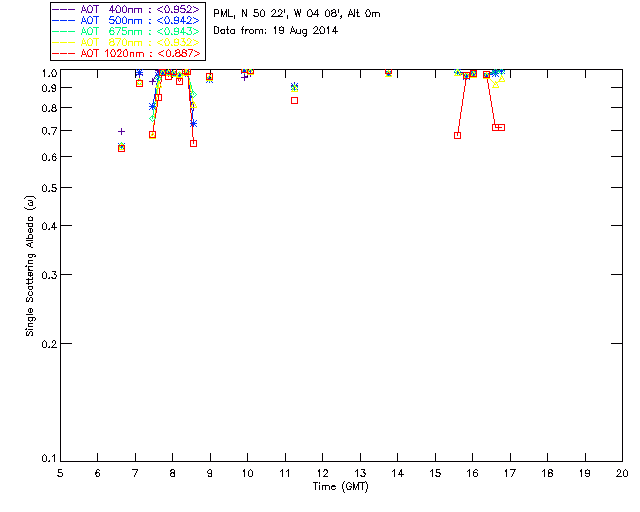Image resolution: width=640 pixels, height=512 pixels.
Task: Click the 12 hour x-axis tick label
Action: pos(322,473)
